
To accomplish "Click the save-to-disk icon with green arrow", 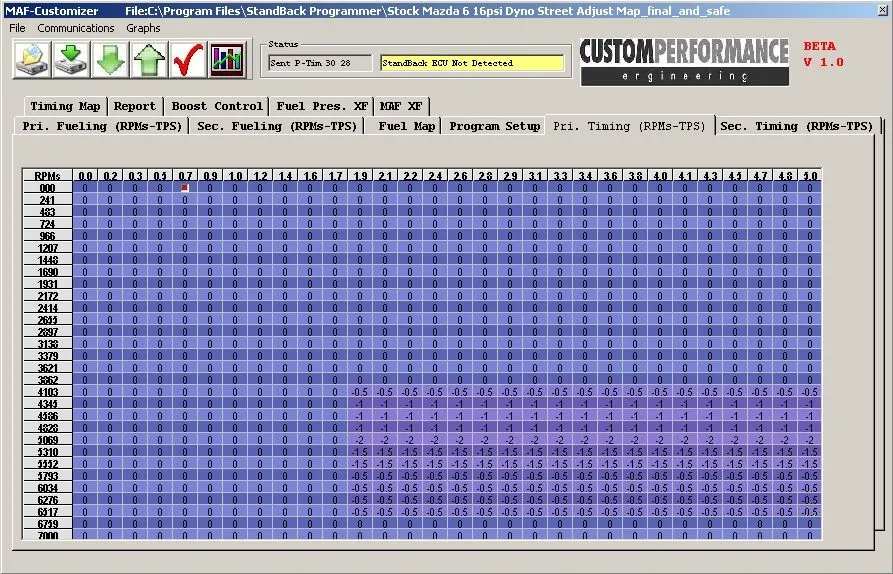I will point(70,60).
